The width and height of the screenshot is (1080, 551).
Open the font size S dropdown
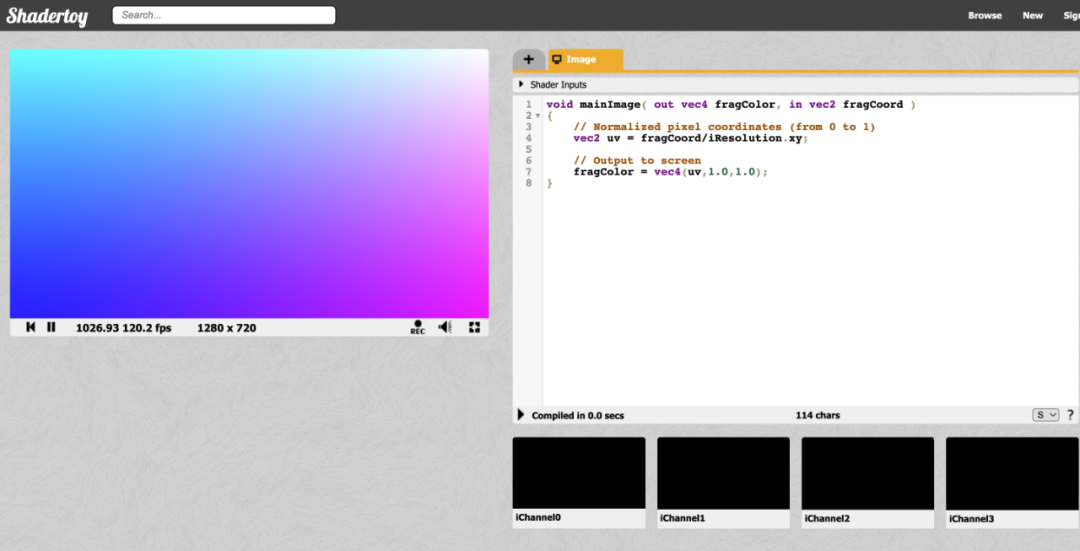(x=1045, y=415)
